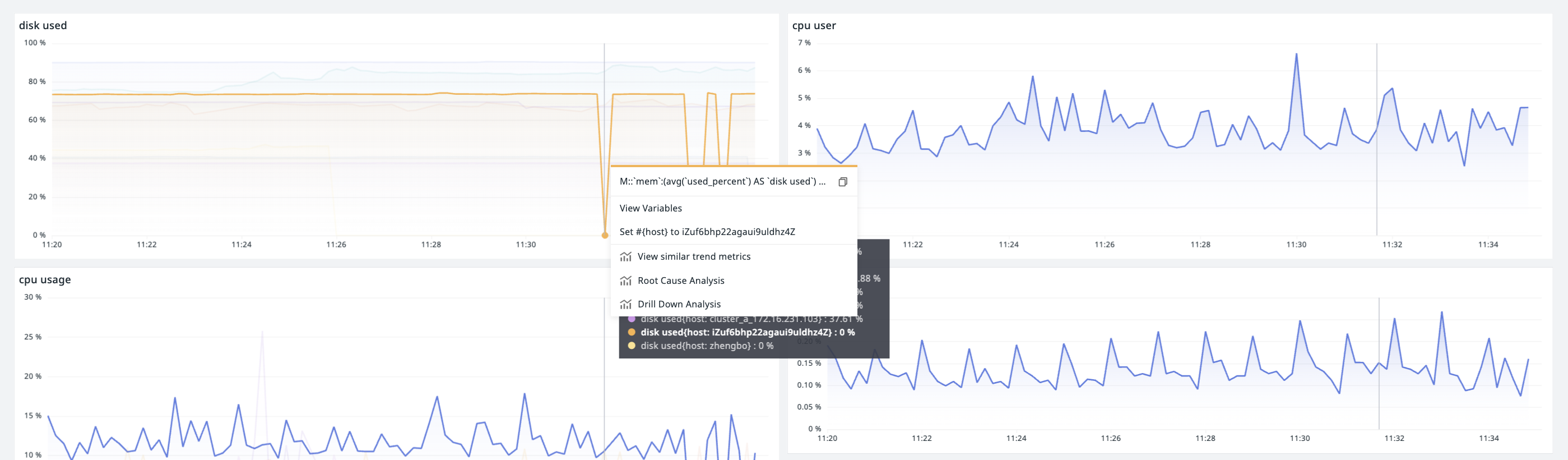Click the highlighted iZuf6bhp22agaui9uldhz4Z tooltip entry
This screenshot has width=1568, height=460.
pos(748,332)
